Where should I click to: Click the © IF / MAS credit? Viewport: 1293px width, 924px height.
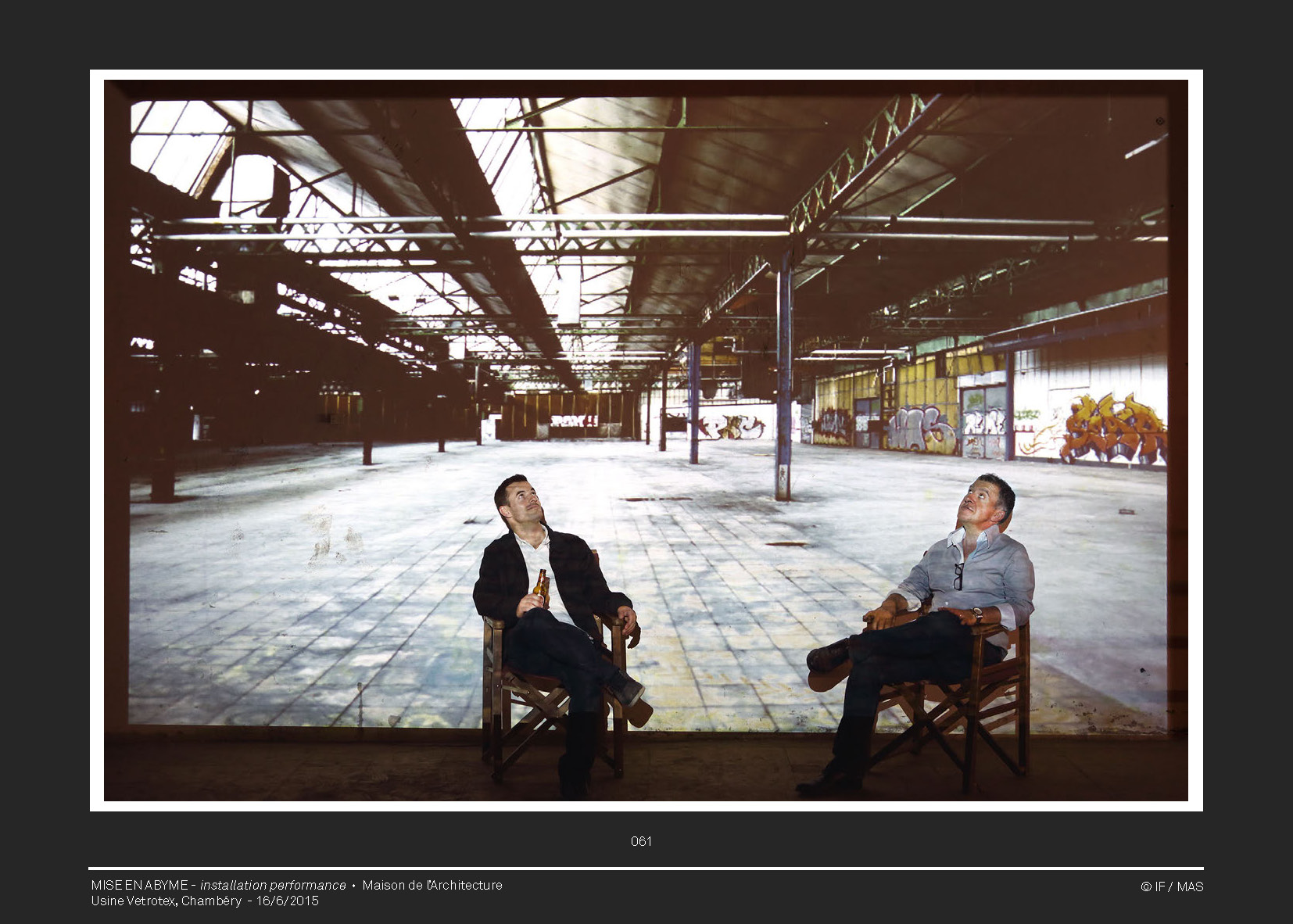click(x=1171, y=886)
